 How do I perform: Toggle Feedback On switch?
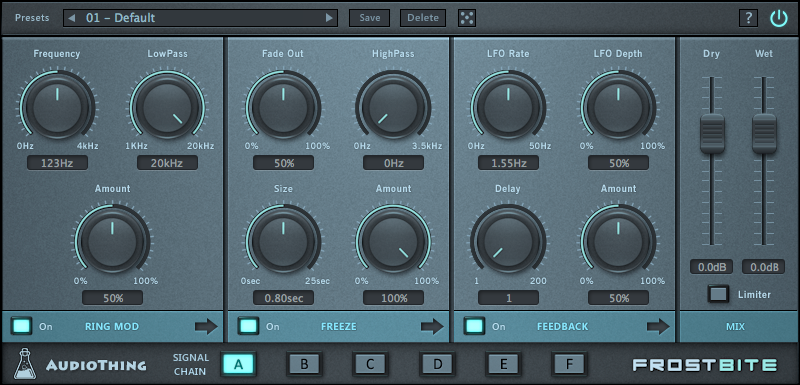(x=474, y=326)
